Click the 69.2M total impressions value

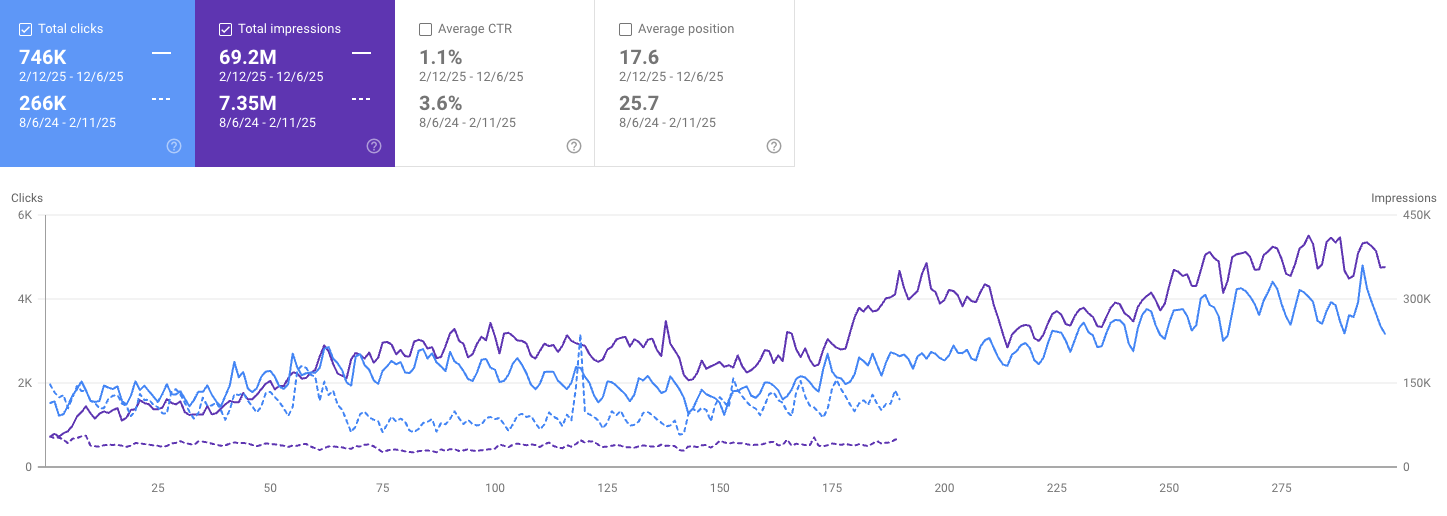coord(248,57)
